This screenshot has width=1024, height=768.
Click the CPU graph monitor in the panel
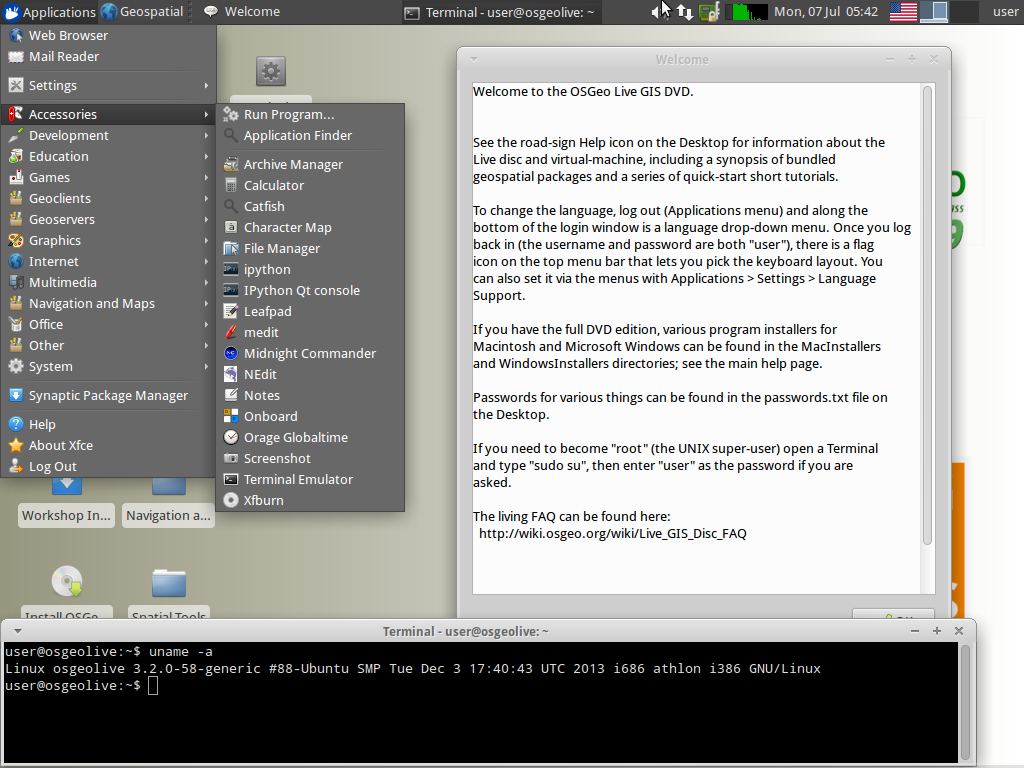click(x=746, y=12)
